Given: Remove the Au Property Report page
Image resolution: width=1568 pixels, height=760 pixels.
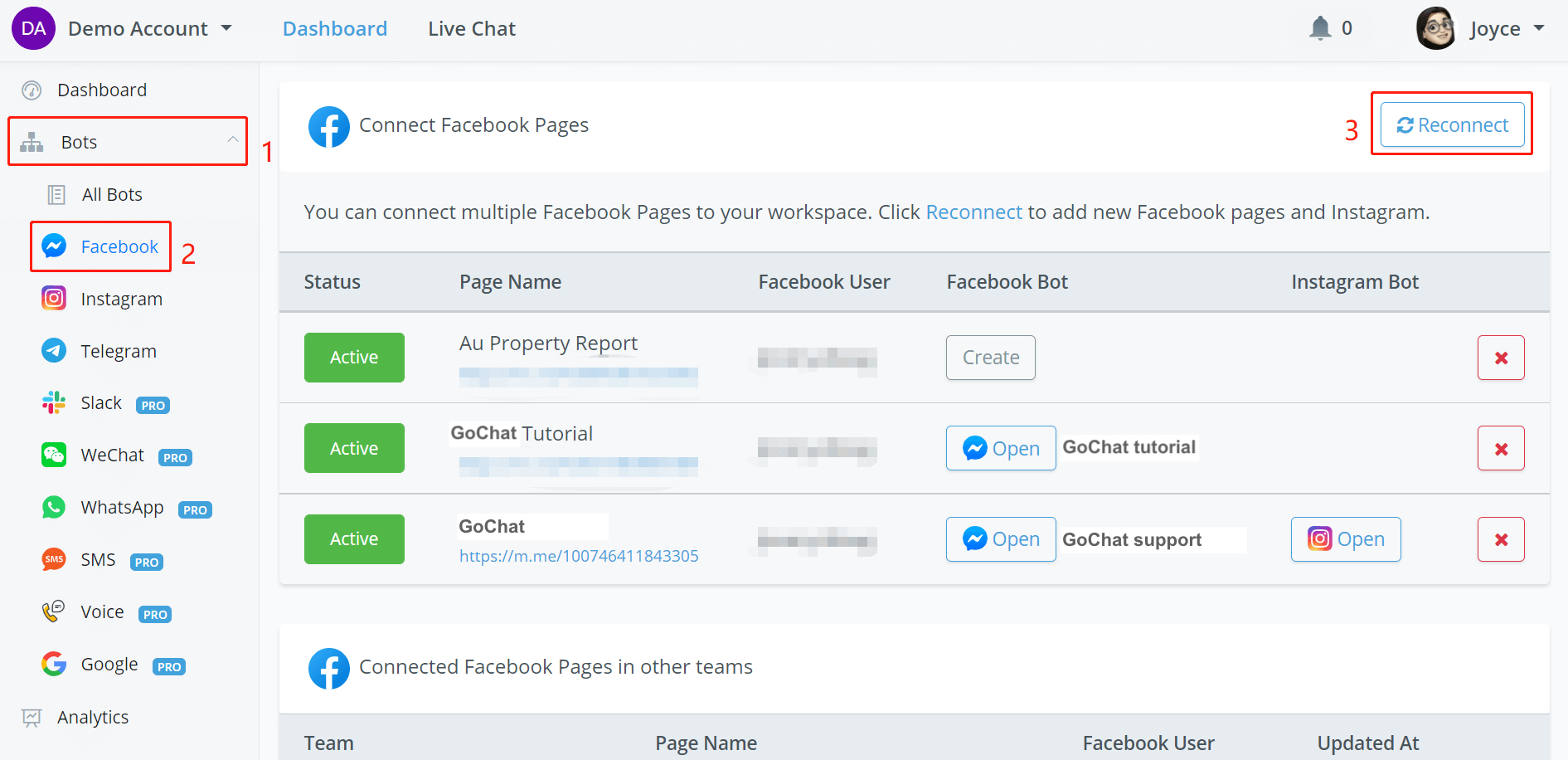Looking at the screenshot, I should [1500, 358].
